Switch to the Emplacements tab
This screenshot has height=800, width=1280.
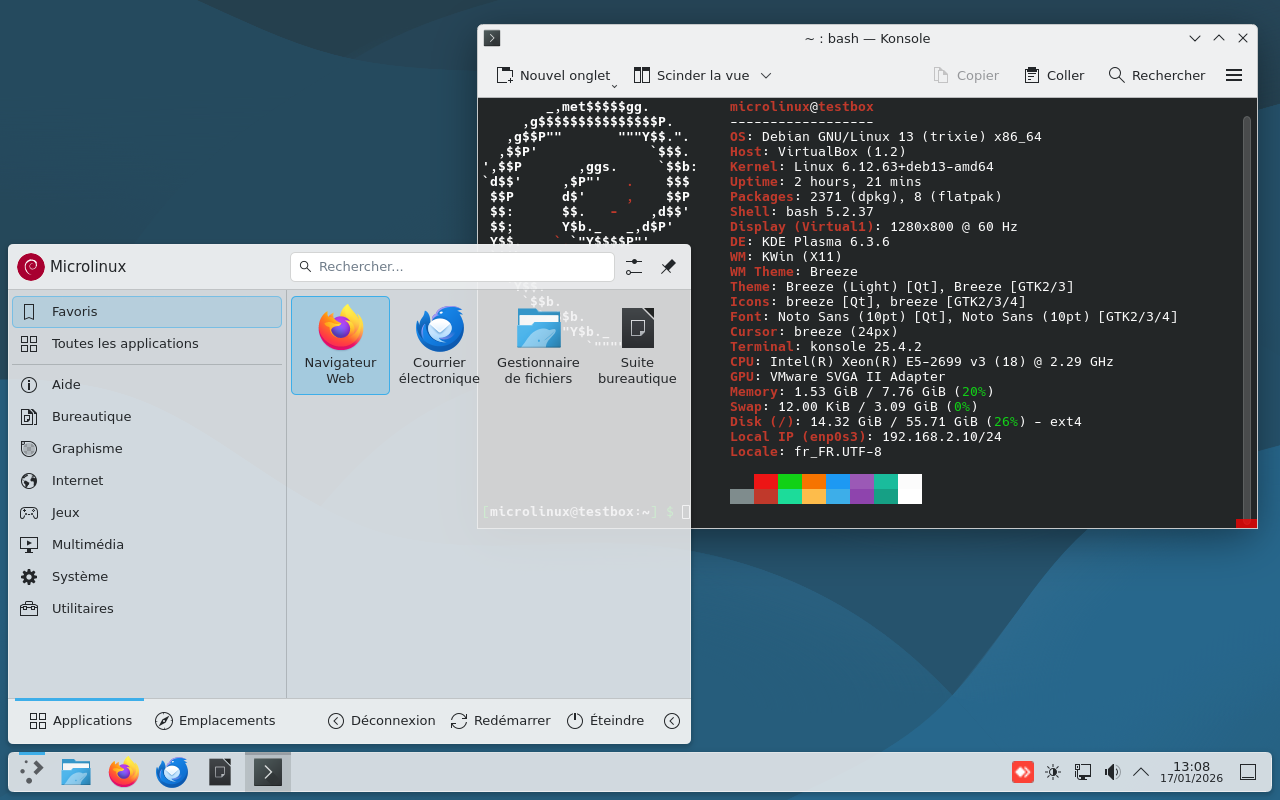pos(215,721)
